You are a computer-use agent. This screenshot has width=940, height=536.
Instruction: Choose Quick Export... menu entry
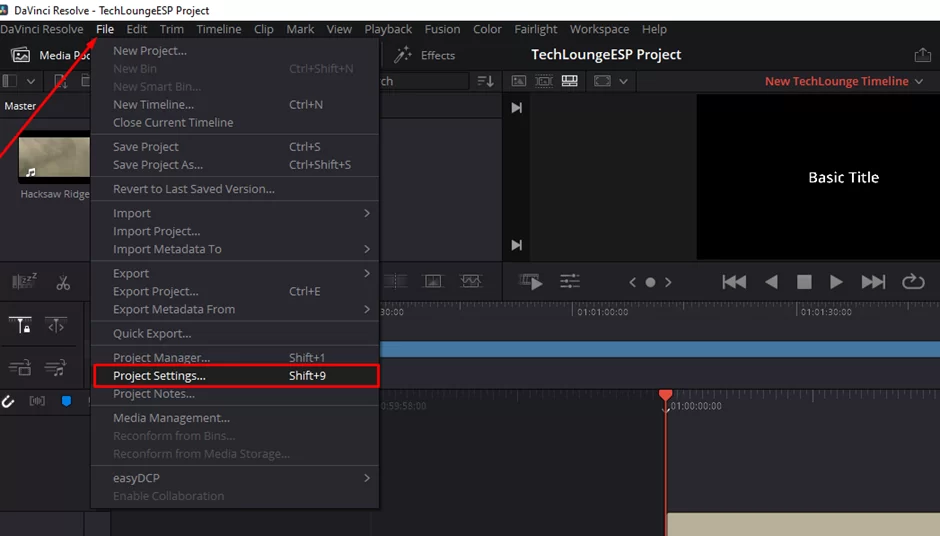pyautogui.click(x=235, y=333)
